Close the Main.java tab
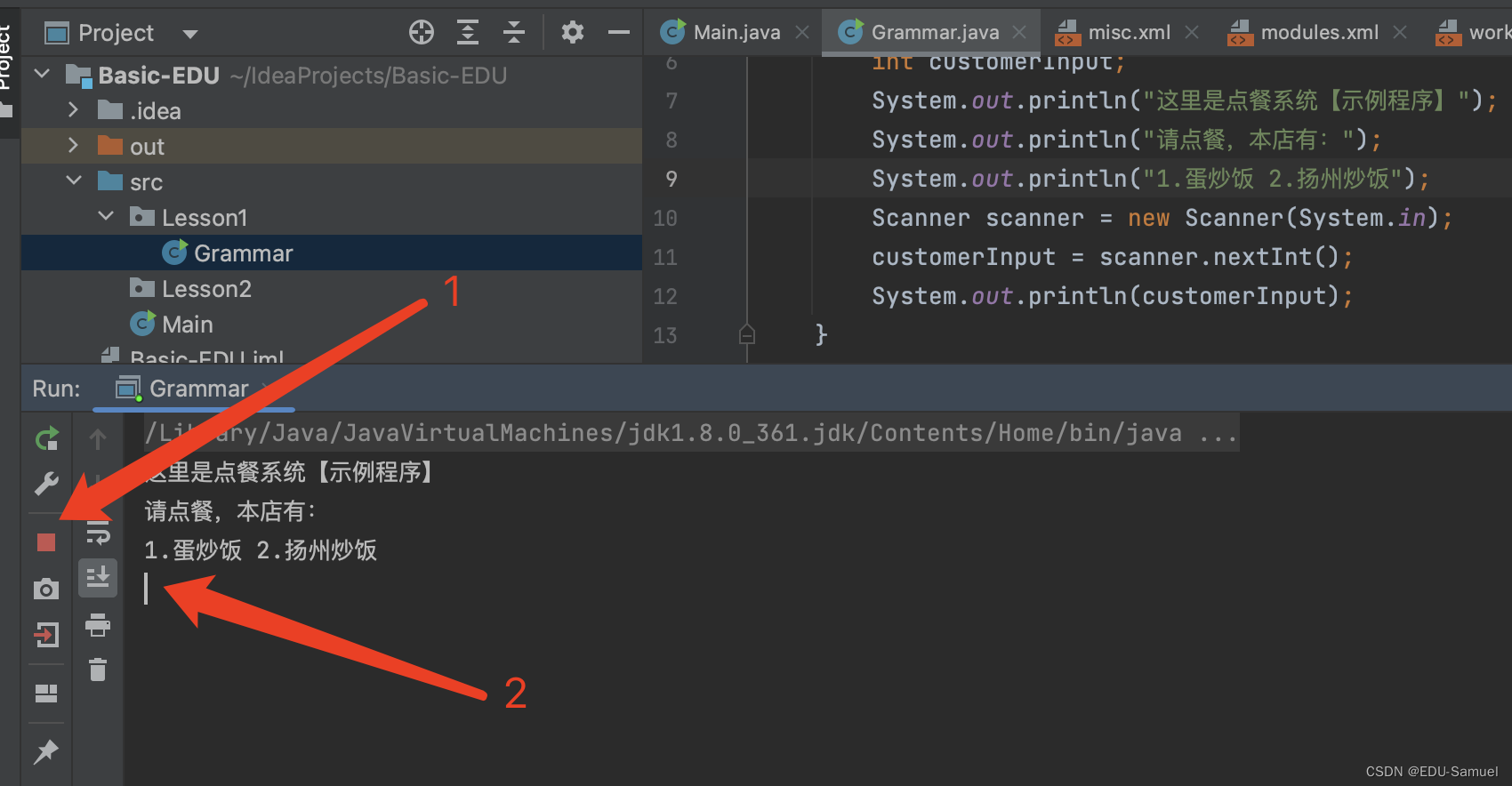 point(802,33)
